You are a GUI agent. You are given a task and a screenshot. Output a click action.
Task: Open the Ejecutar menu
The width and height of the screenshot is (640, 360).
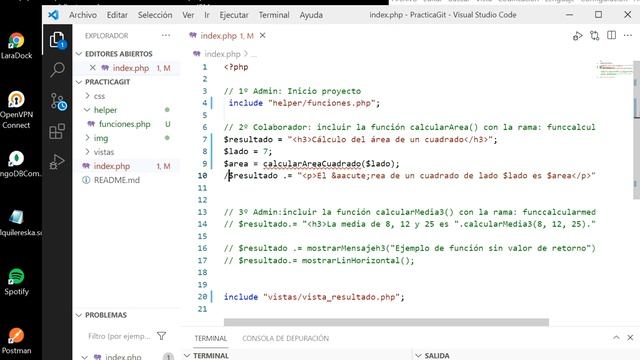[x=234, y=15]
